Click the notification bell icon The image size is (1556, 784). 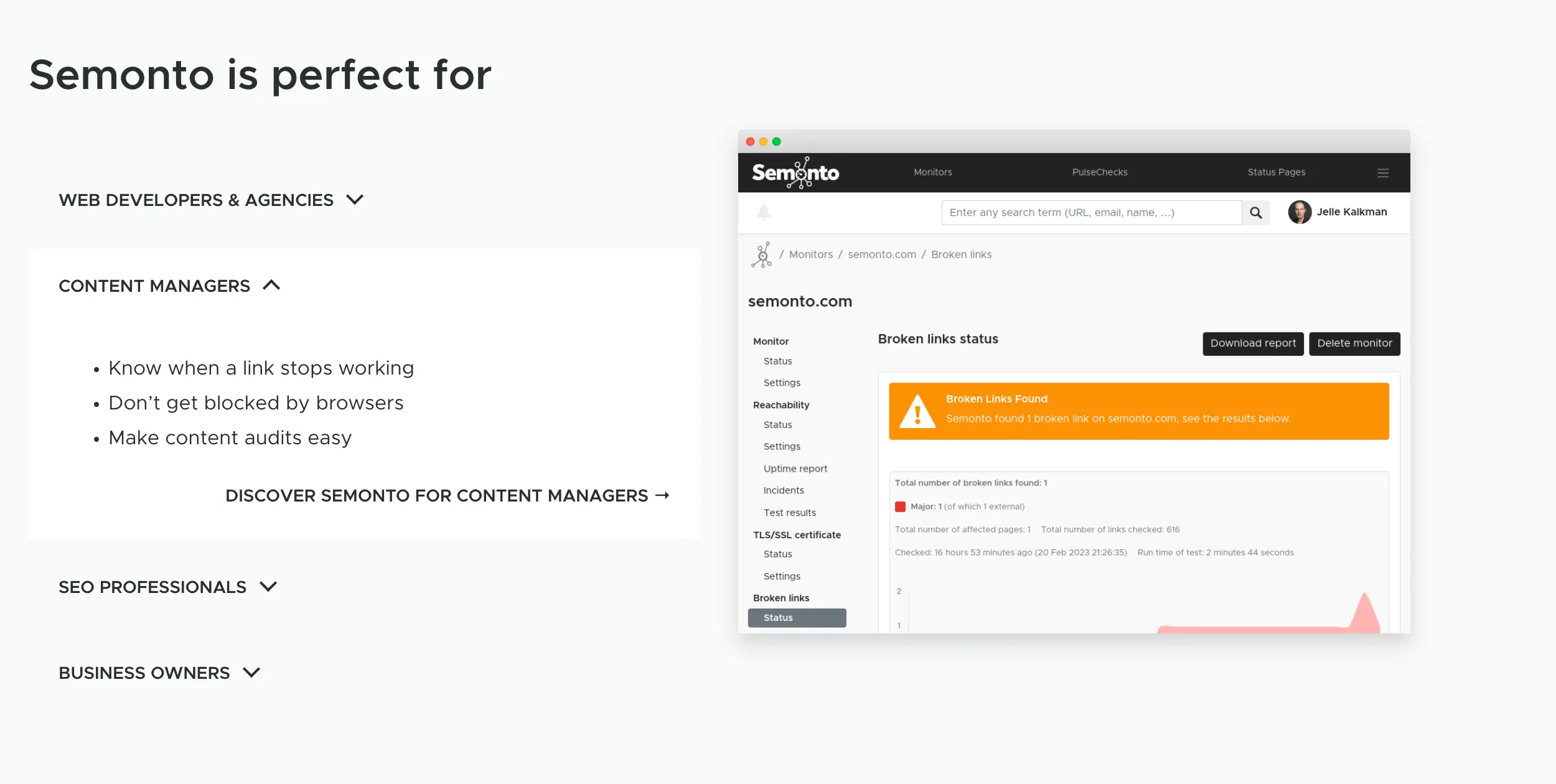764,212
